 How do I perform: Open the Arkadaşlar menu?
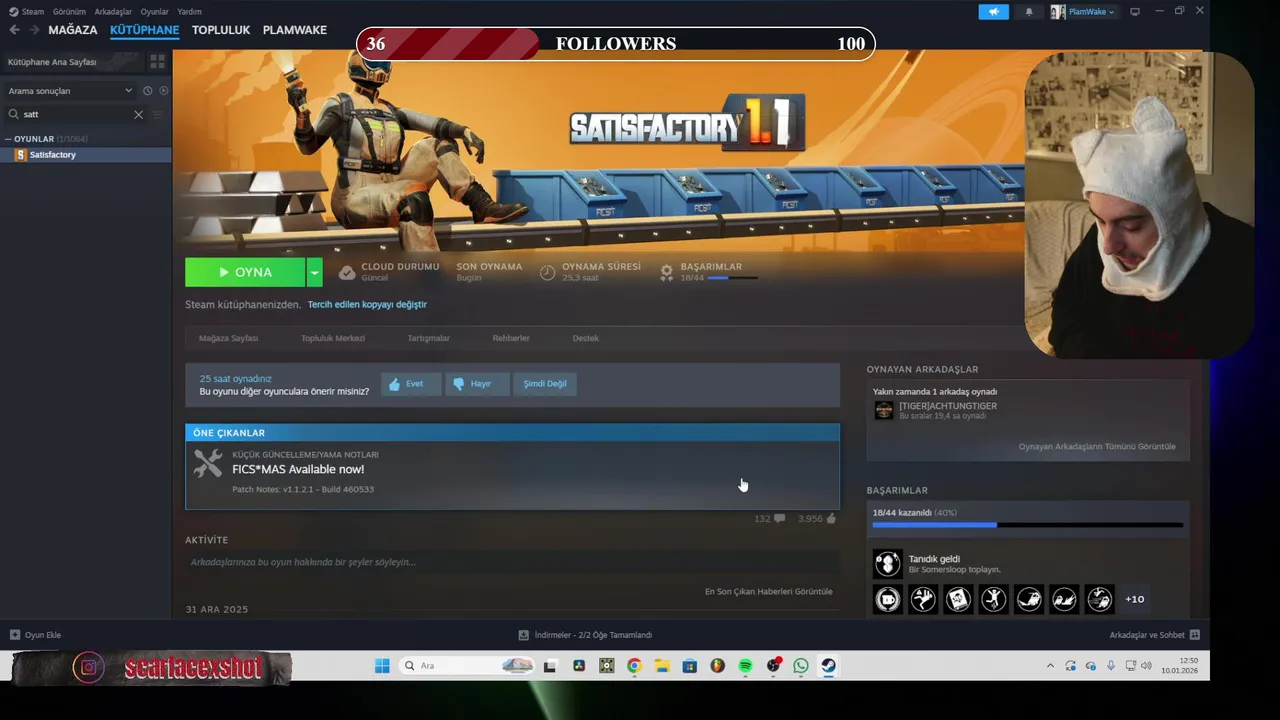tap(113, 12)
